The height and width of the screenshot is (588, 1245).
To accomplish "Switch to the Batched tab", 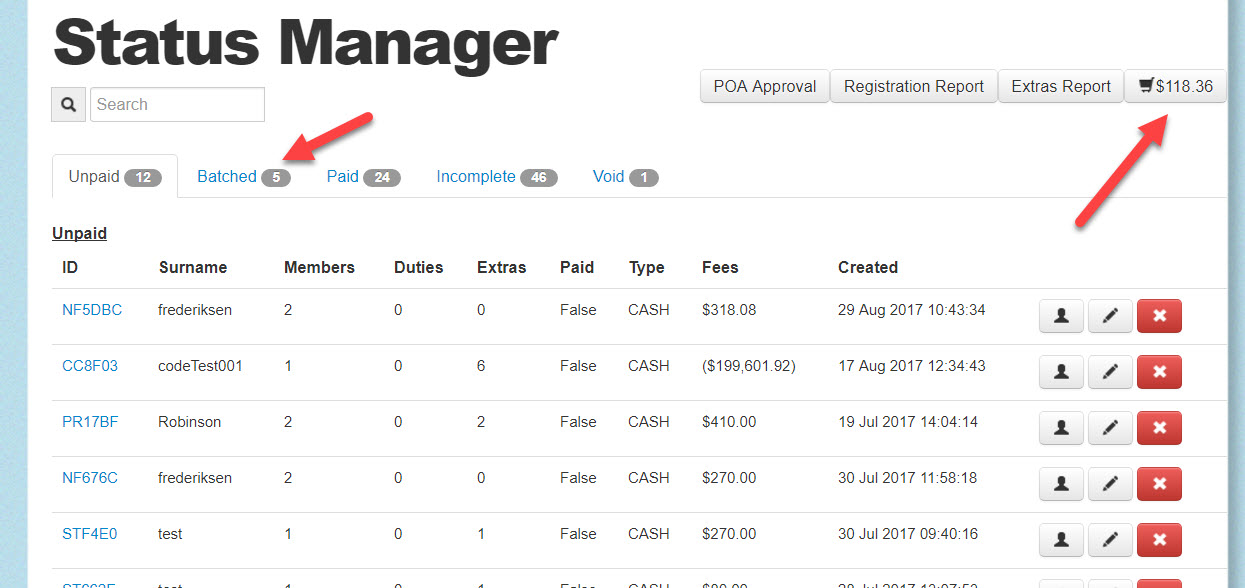I will pyautogui.click(x=243, y=177).
